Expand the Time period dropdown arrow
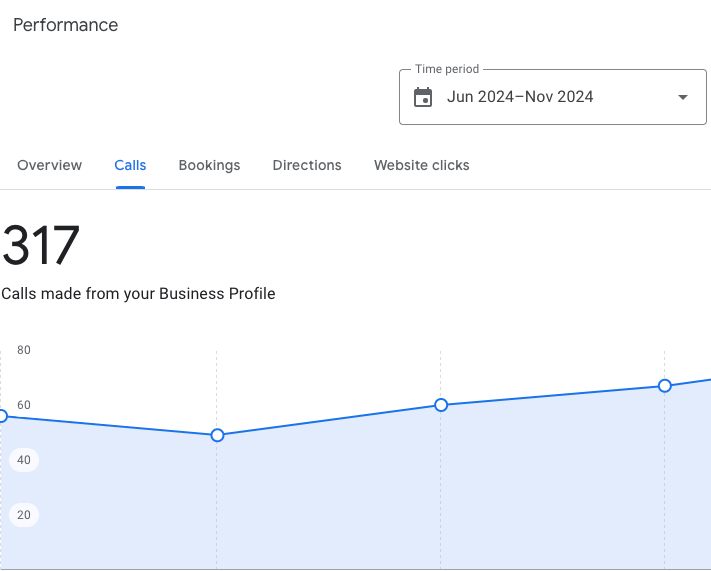The width and height of the screenshot is (711, 571). pyautogui.click(x=683, y=97)
